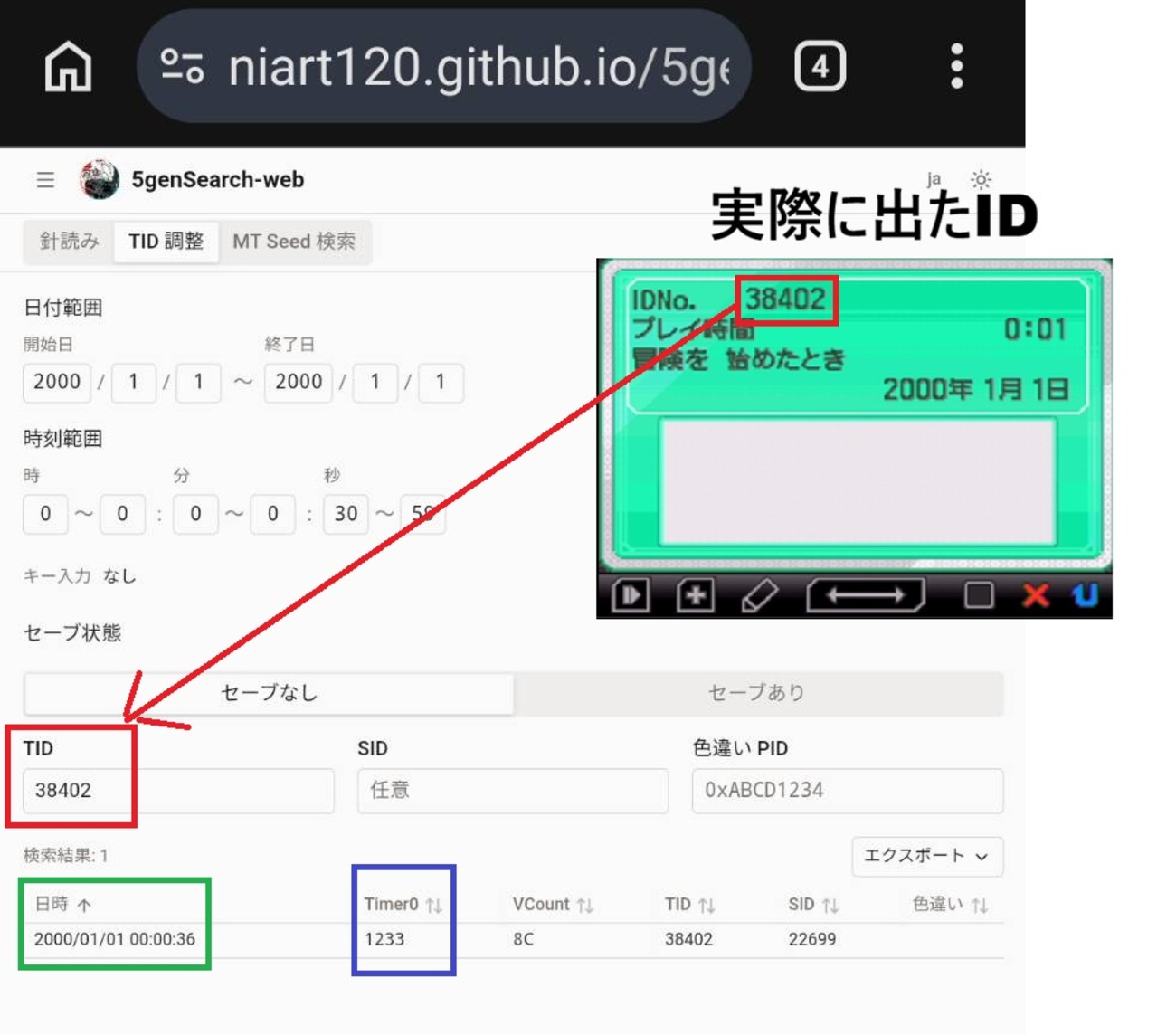1176x1035 pixels.
Task: Click the start date year field 2000
Action: (57, 382)
